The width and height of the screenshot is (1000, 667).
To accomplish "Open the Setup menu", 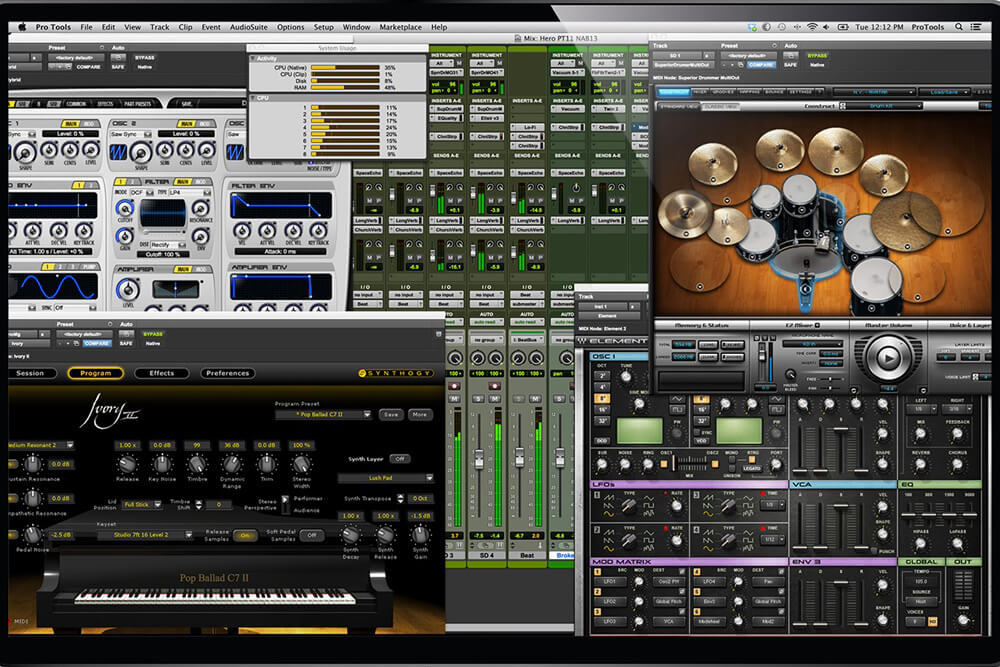I will pos(323,27).
